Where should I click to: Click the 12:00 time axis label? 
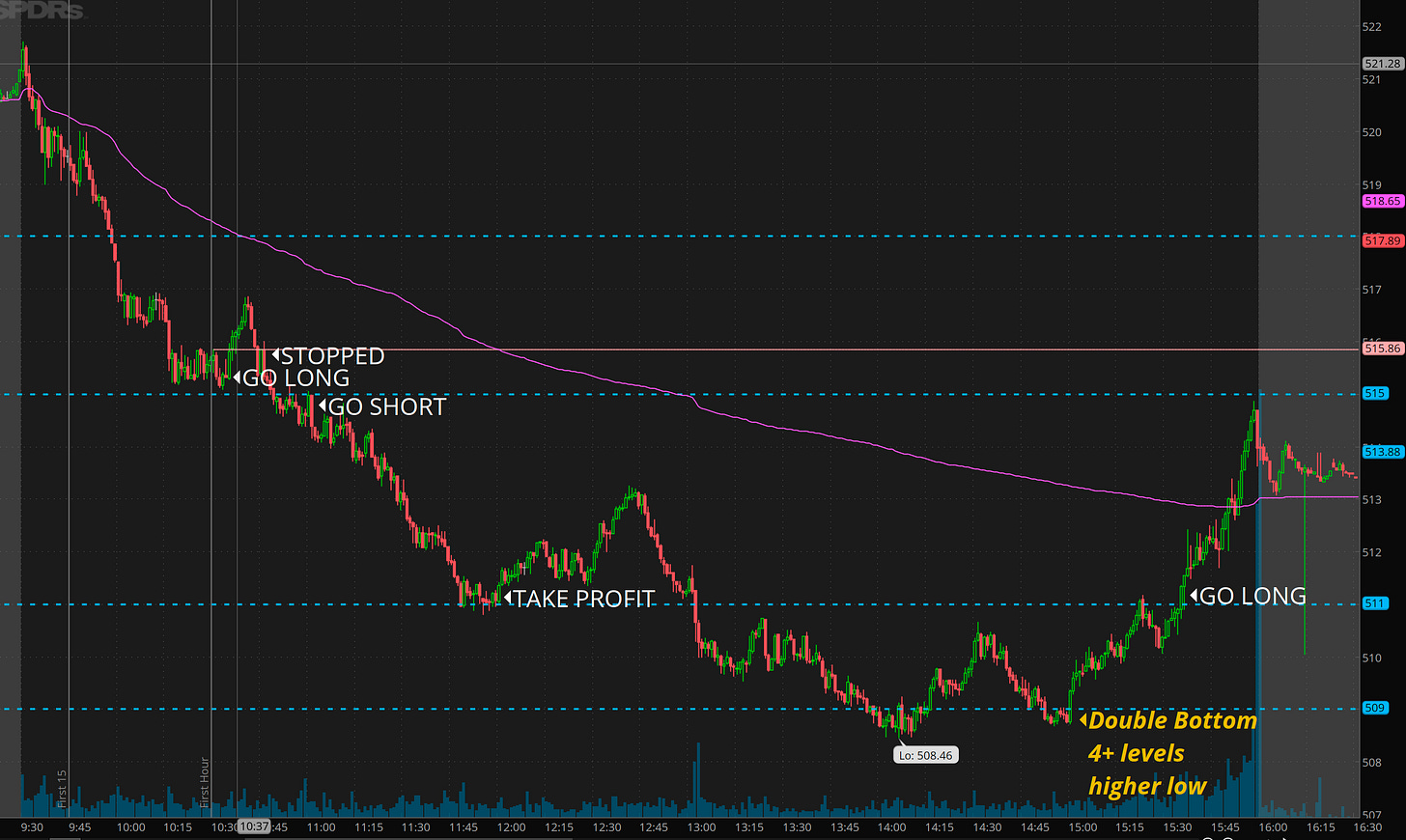pyautogui.click(x=511, y=827)
